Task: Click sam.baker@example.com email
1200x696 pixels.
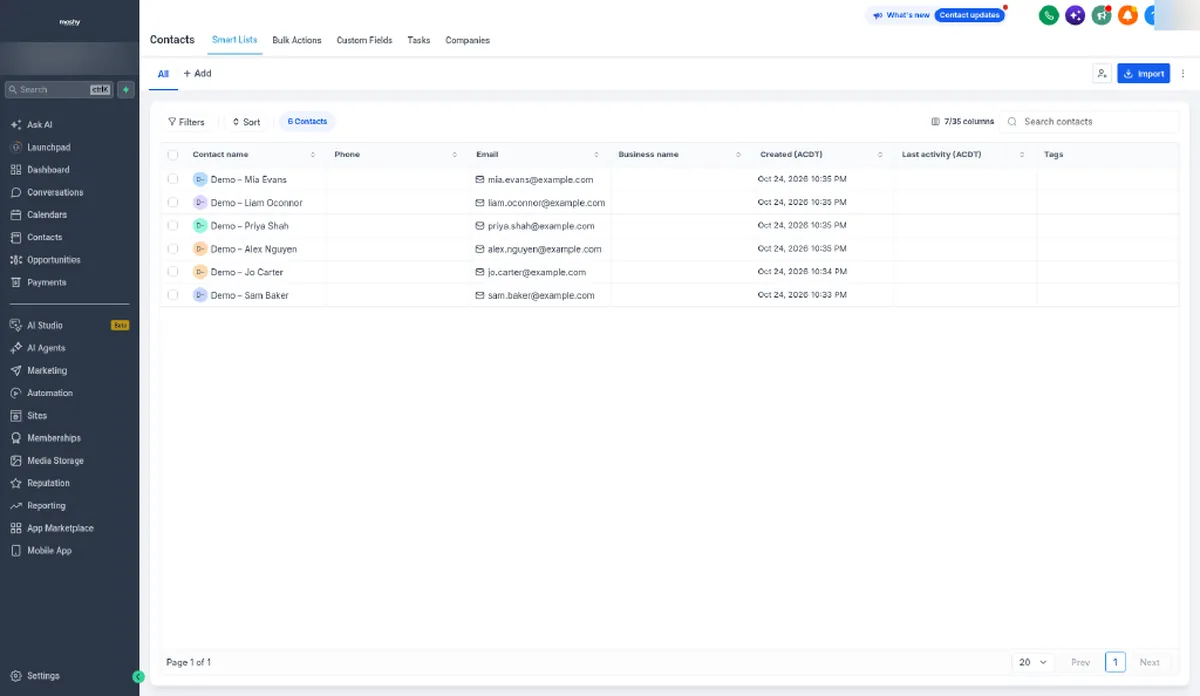Action: 541,296
